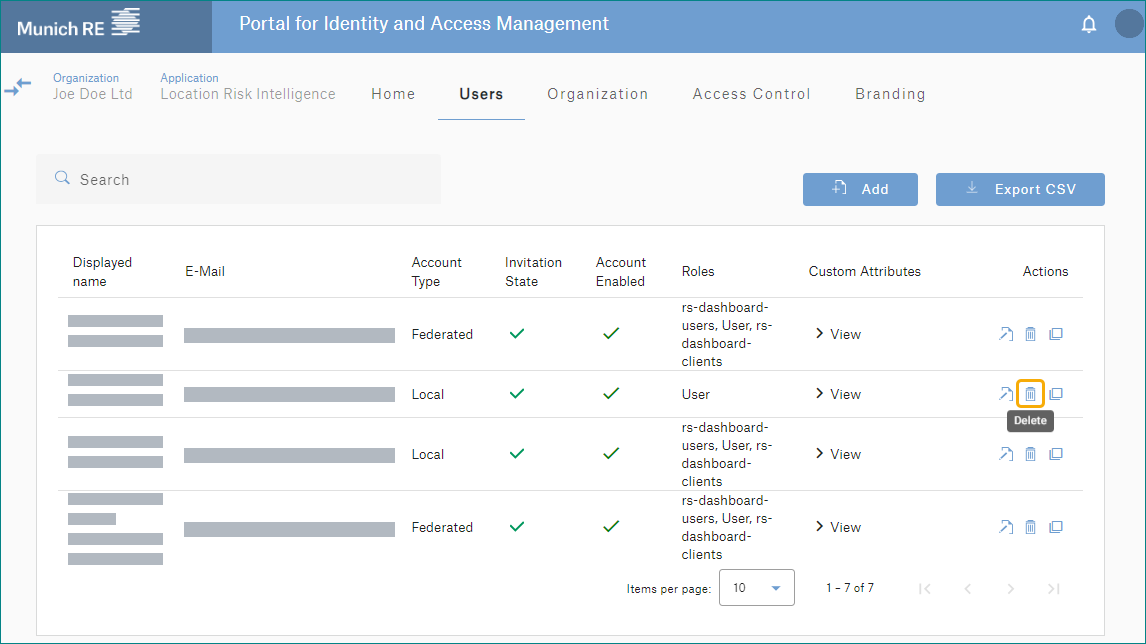Go to the Home tab
The height and width of the screenshot is (644, 1146).
[393, 94]
